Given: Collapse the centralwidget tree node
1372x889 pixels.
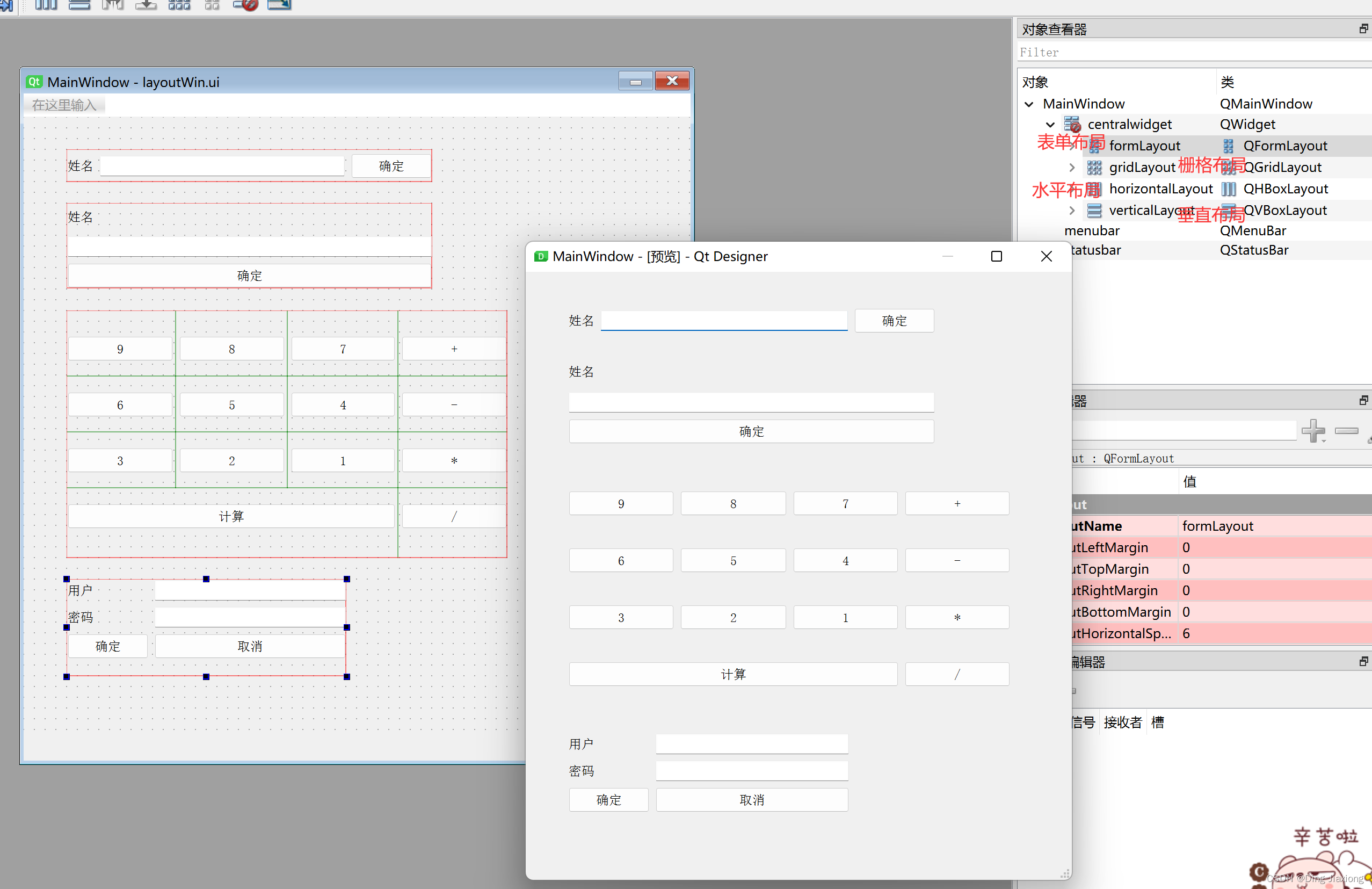Looking at the screenshot, I should pyautogui.click(x=1050, y=125).
